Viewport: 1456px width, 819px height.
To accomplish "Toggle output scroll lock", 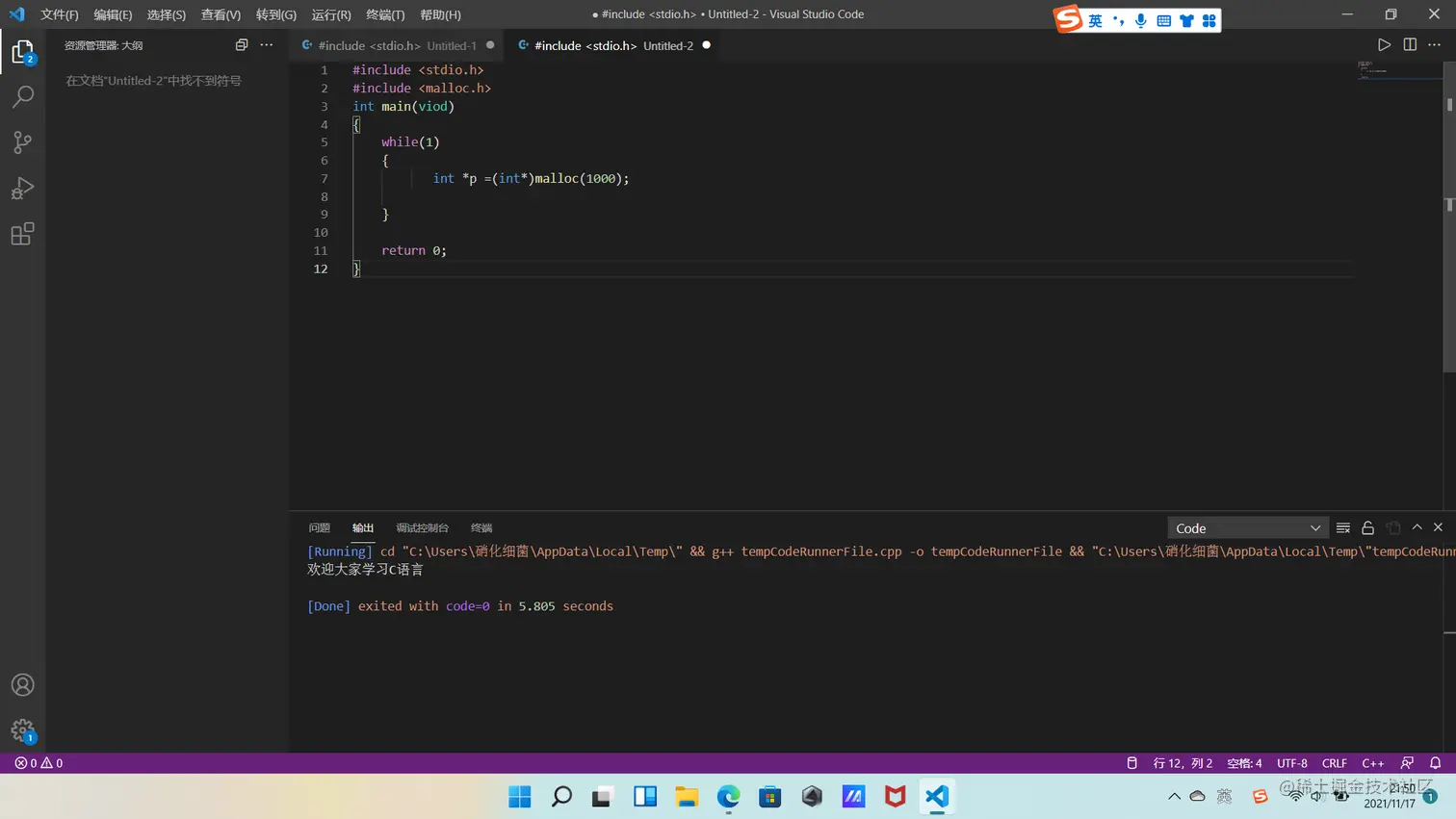I will pos(1367,527).
